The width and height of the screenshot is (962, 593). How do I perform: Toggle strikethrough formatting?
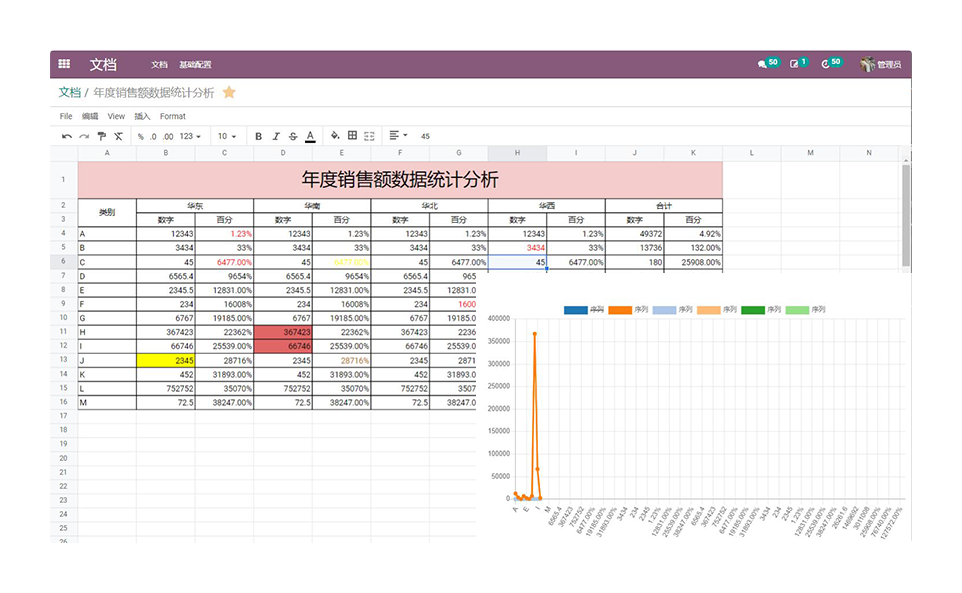(293, 136)
